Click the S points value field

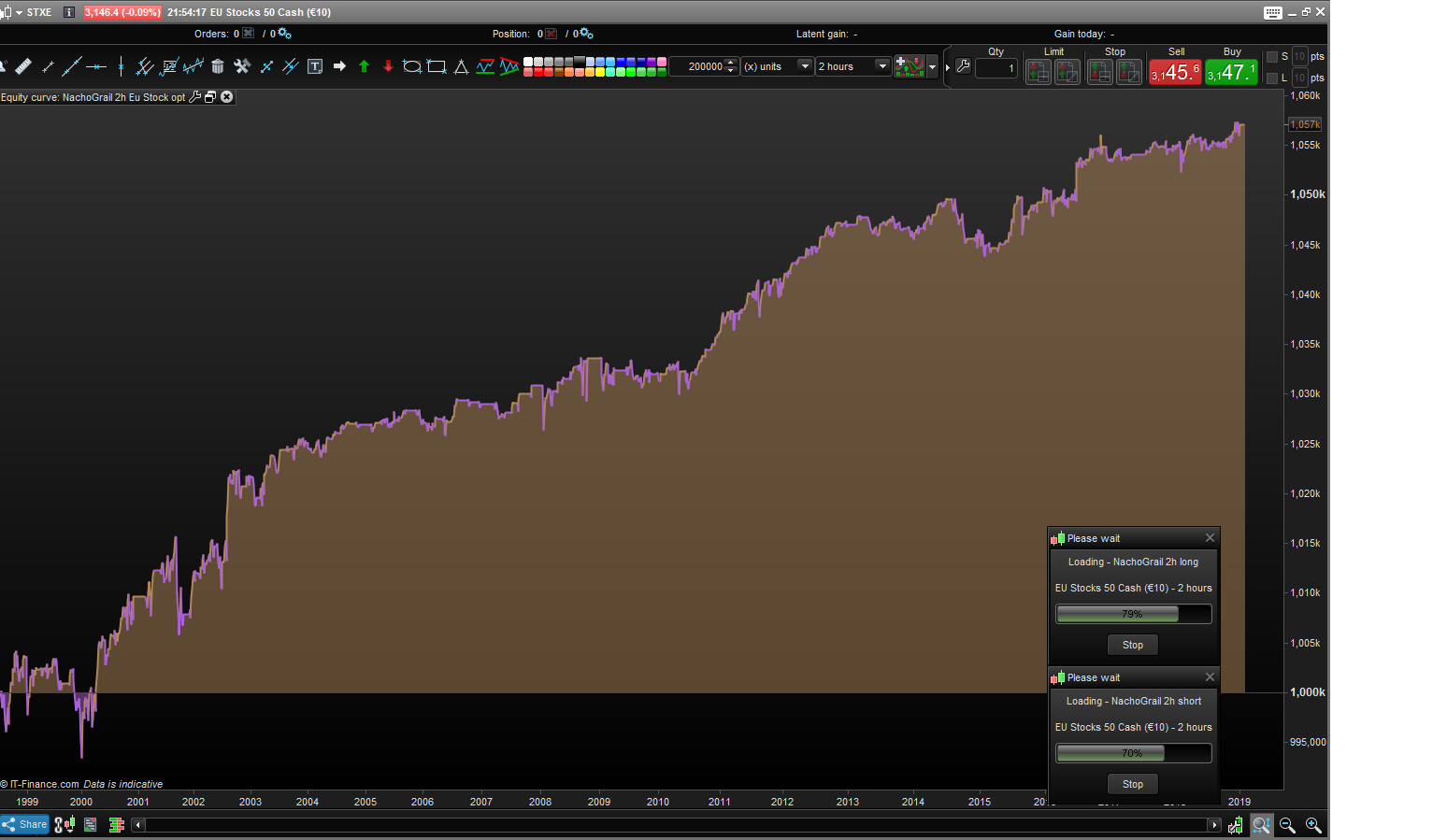[1299, 57]
